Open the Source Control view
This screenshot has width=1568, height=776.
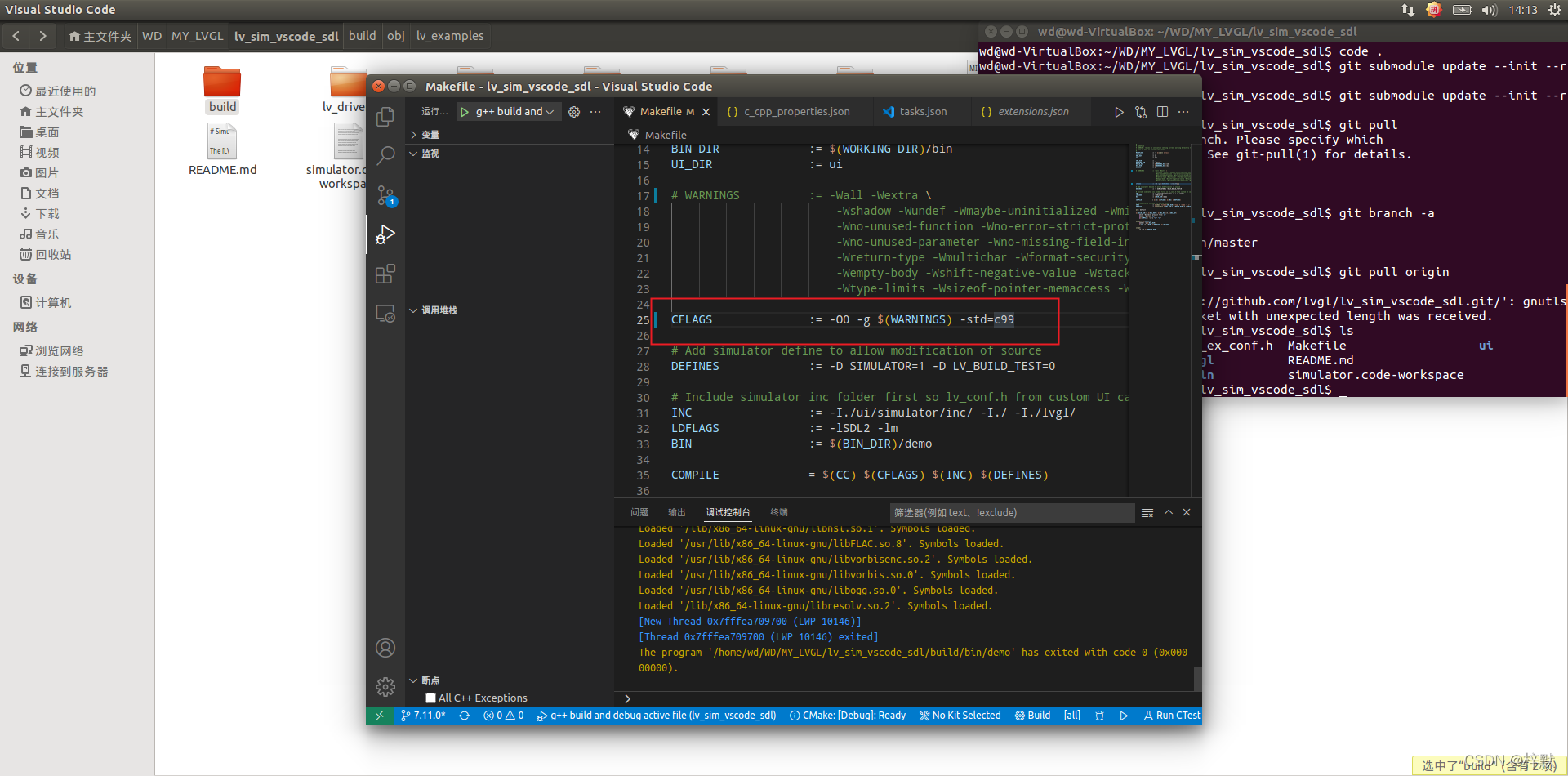click(x=385, y=195)
